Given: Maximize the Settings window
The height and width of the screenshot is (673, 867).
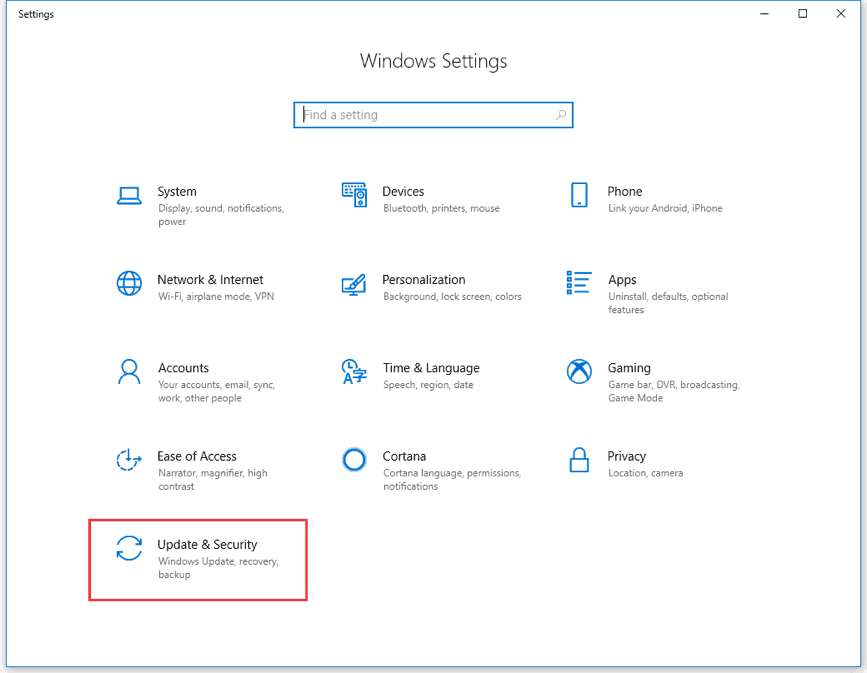Looking at the screenshot, I should (802, 14).
